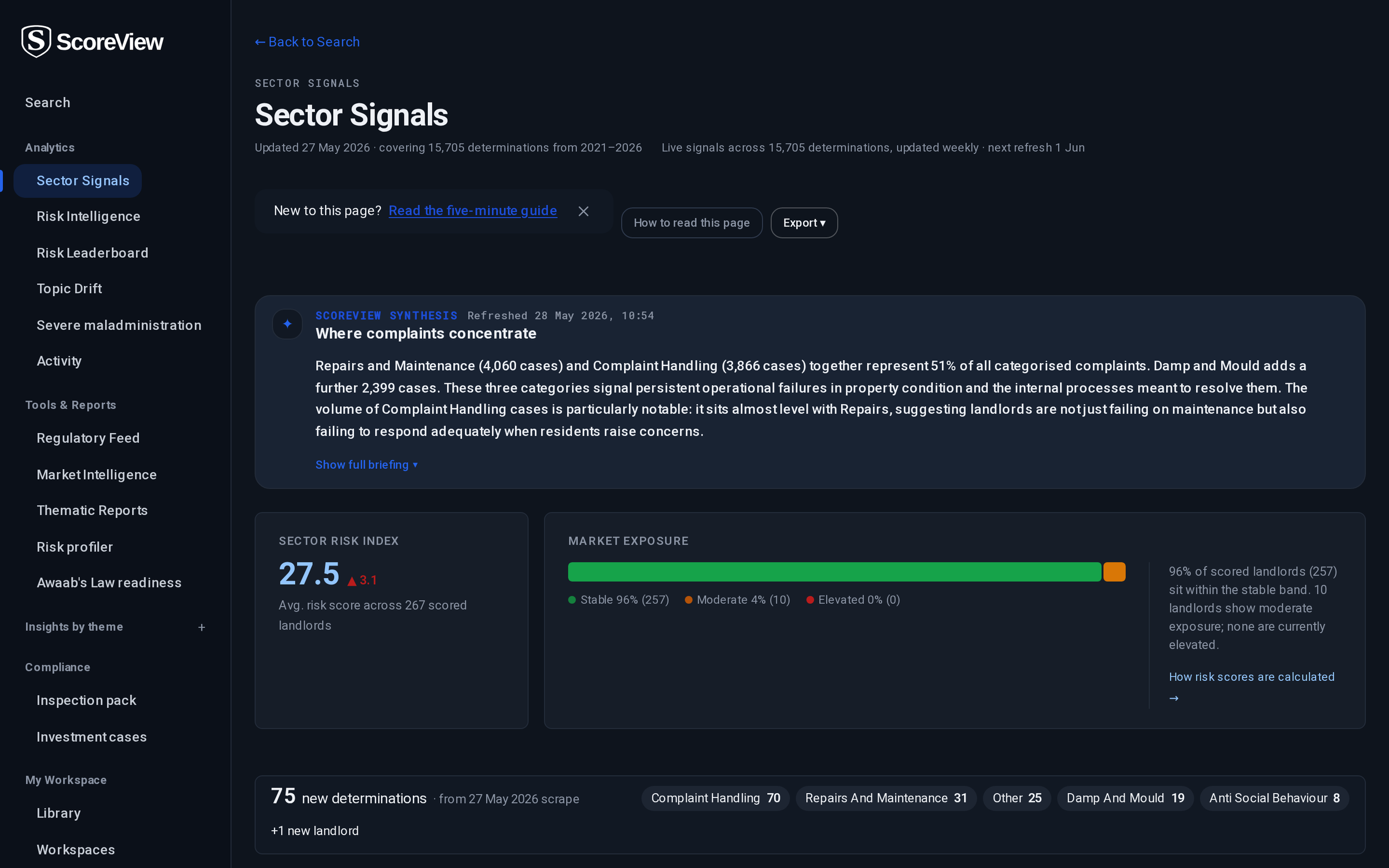Viewport: 1389px width, 868px height.
Task: Click the Sector Signals page title
Action: pos(351,115)
